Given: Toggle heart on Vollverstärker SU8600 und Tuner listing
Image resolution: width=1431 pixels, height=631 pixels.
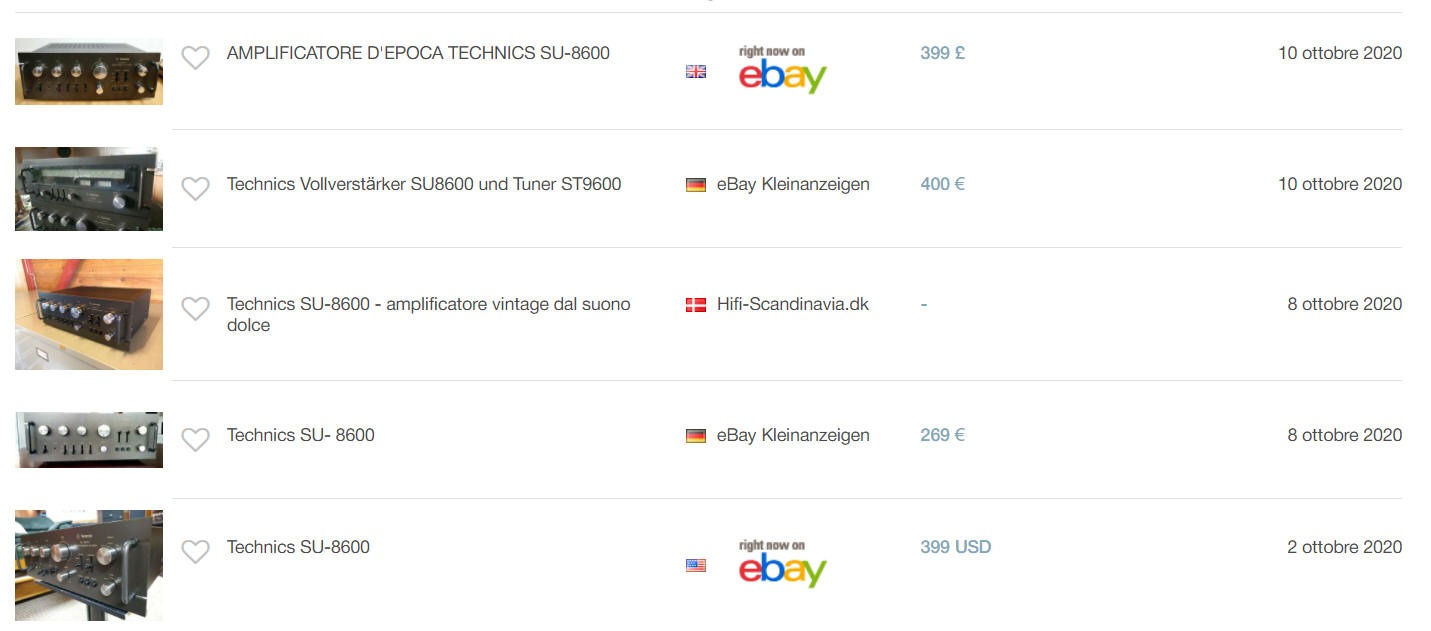Looking at the screenshot, I should [x=195, y=188].
